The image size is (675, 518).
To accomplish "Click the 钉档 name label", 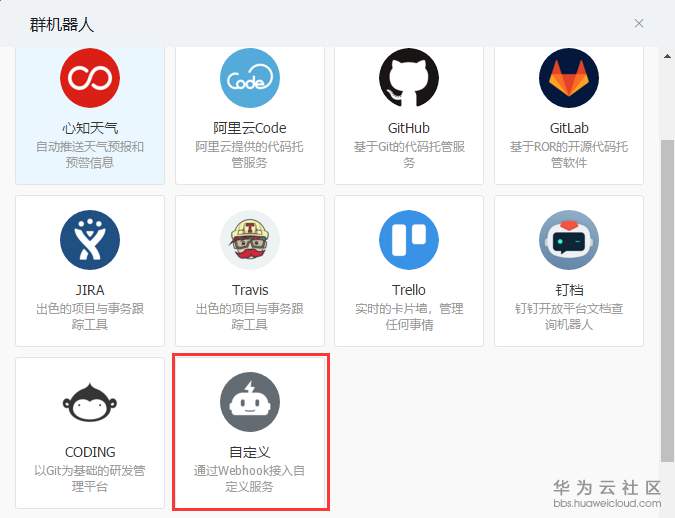I will (569, 290).
